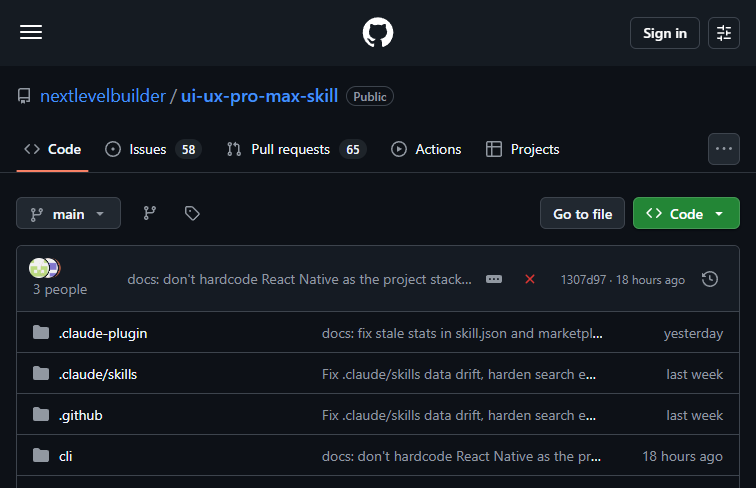View branches via the branch icon
The image size is (756, 488).
[150, 213]
